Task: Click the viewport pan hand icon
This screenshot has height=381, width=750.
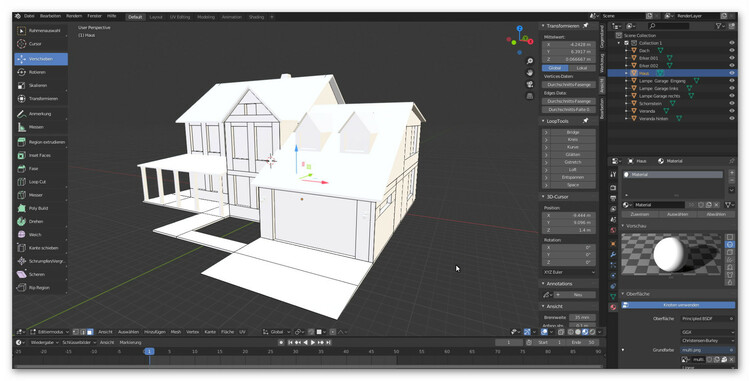Action: pos(529,73)
